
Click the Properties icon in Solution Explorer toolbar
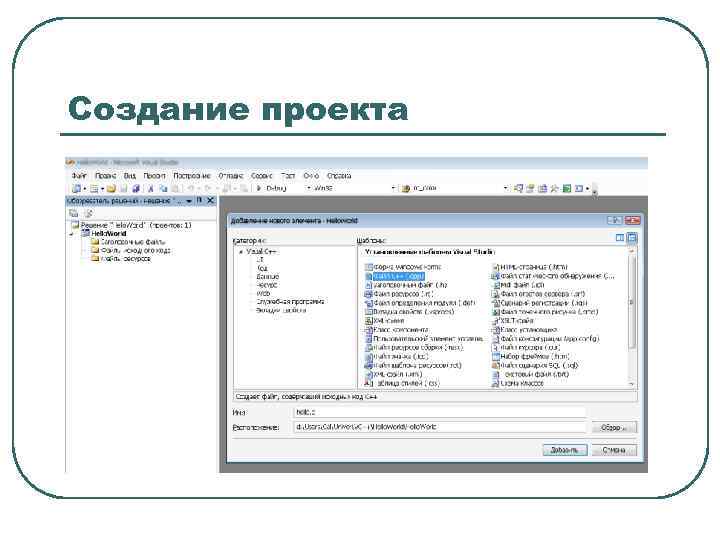pyautogui.click(x=73, y=214)
